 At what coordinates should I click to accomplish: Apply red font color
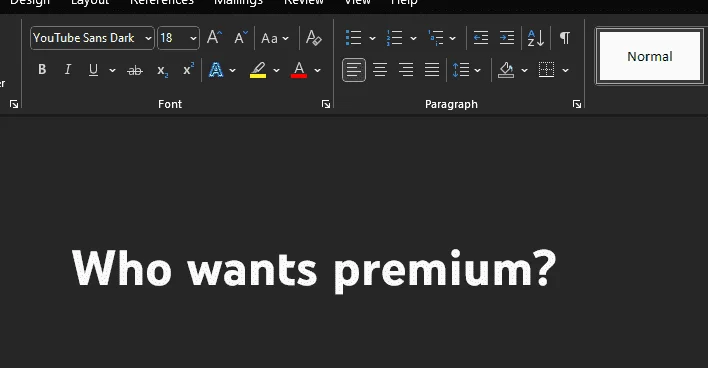pyautogui.click(x=299, y=70)
